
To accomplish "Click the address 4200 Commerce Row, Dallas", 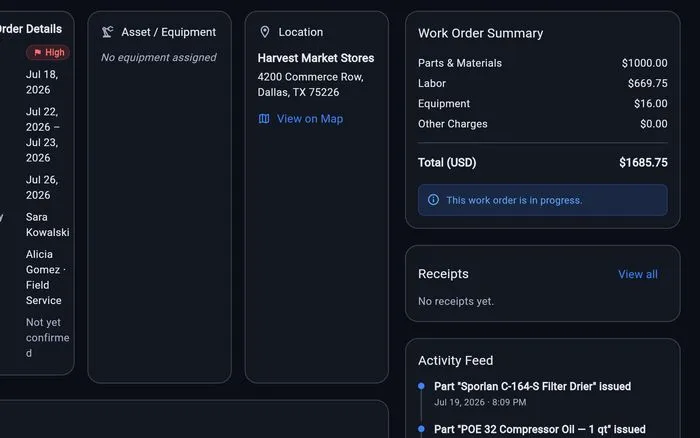I will (x=310, y=84).
